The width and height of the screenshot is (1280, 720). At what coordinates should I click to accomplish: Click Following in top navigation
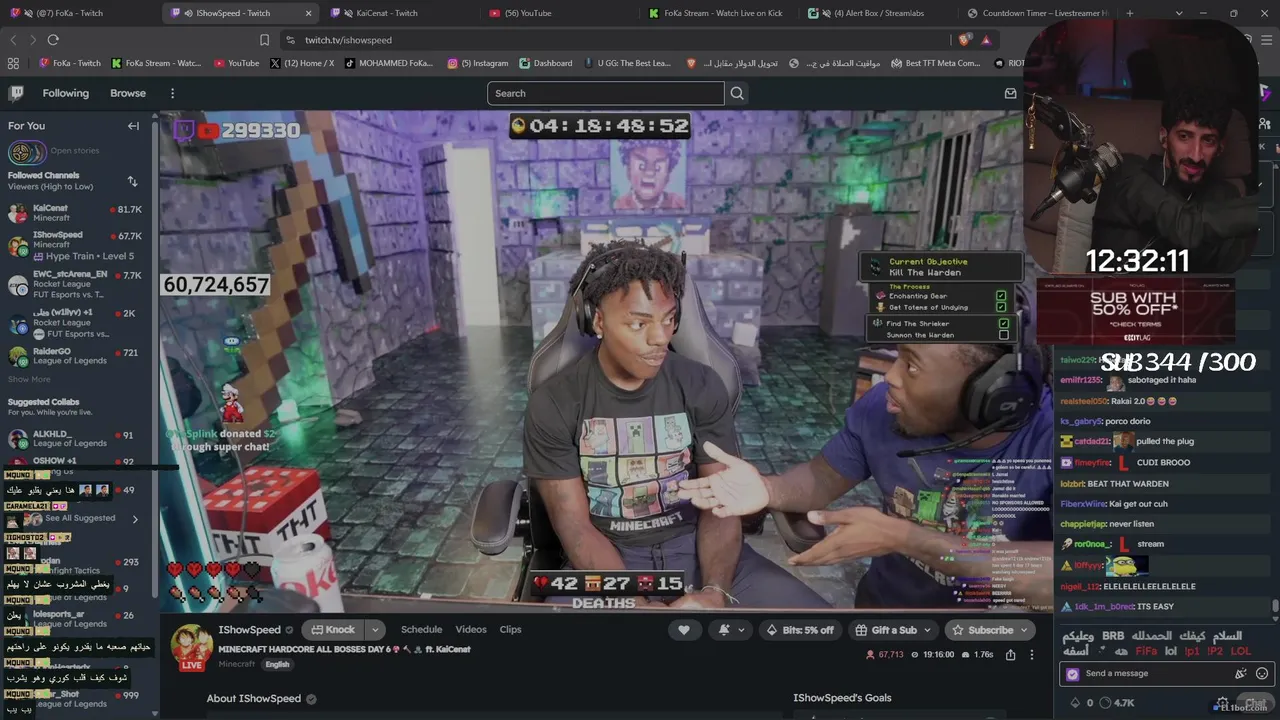click(x=65, y=93)
